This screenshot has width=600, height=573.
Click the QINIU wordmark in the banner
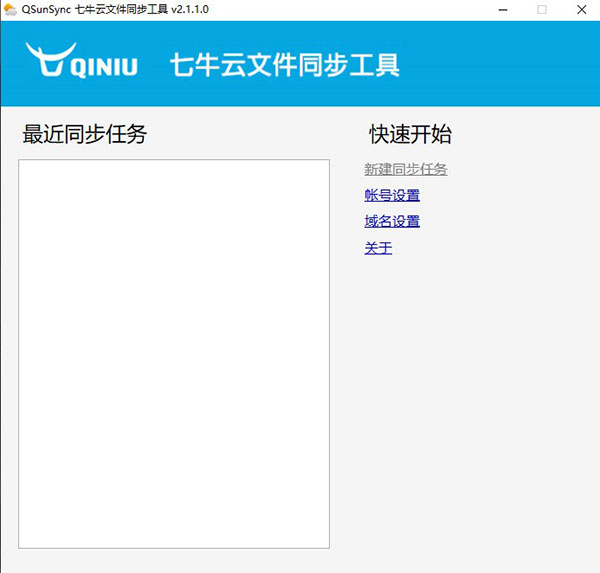[104, 67]
